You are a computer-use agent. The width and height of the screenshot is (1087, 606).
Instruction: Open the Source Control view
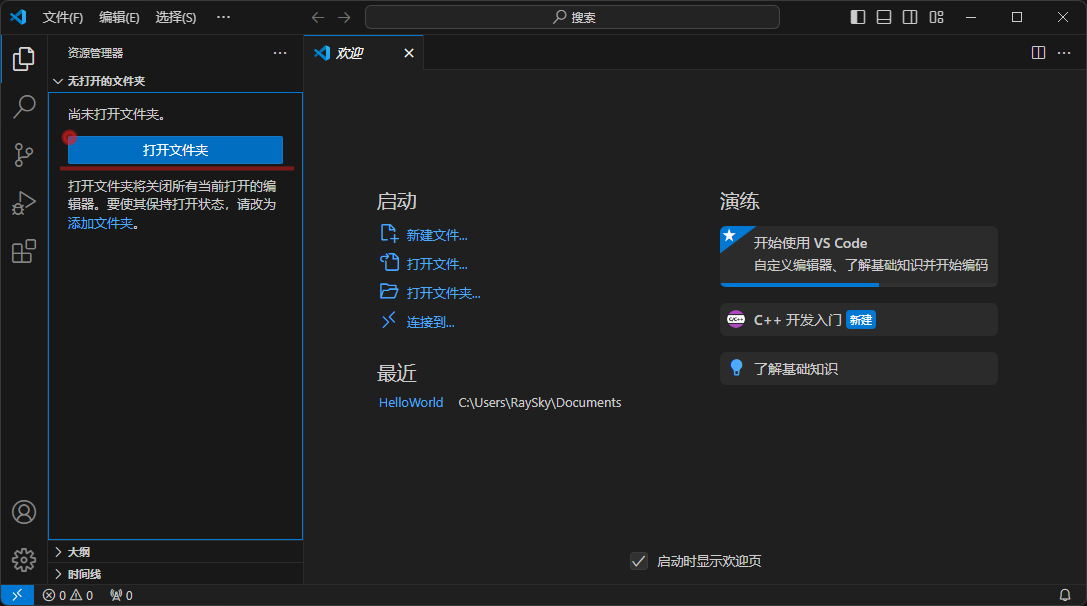click(x=24, y=155)
